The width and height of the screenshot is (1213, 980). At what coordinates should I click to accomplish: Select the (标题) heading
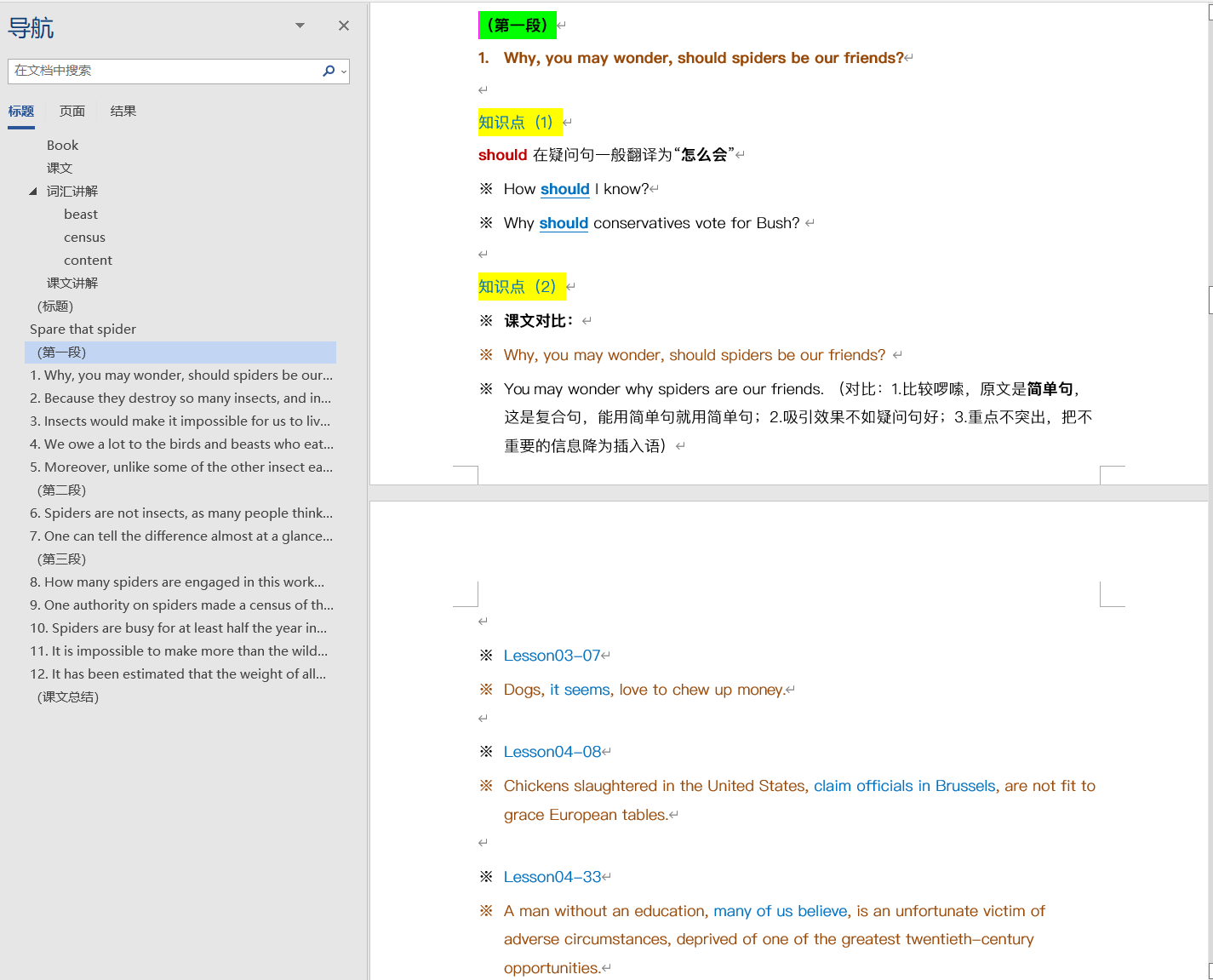55,307
